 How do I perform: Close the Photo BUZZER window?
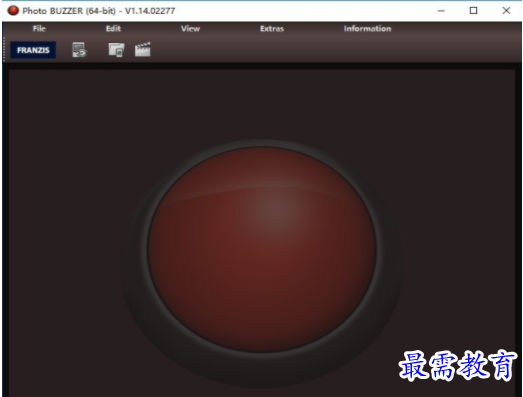[506, 11]
